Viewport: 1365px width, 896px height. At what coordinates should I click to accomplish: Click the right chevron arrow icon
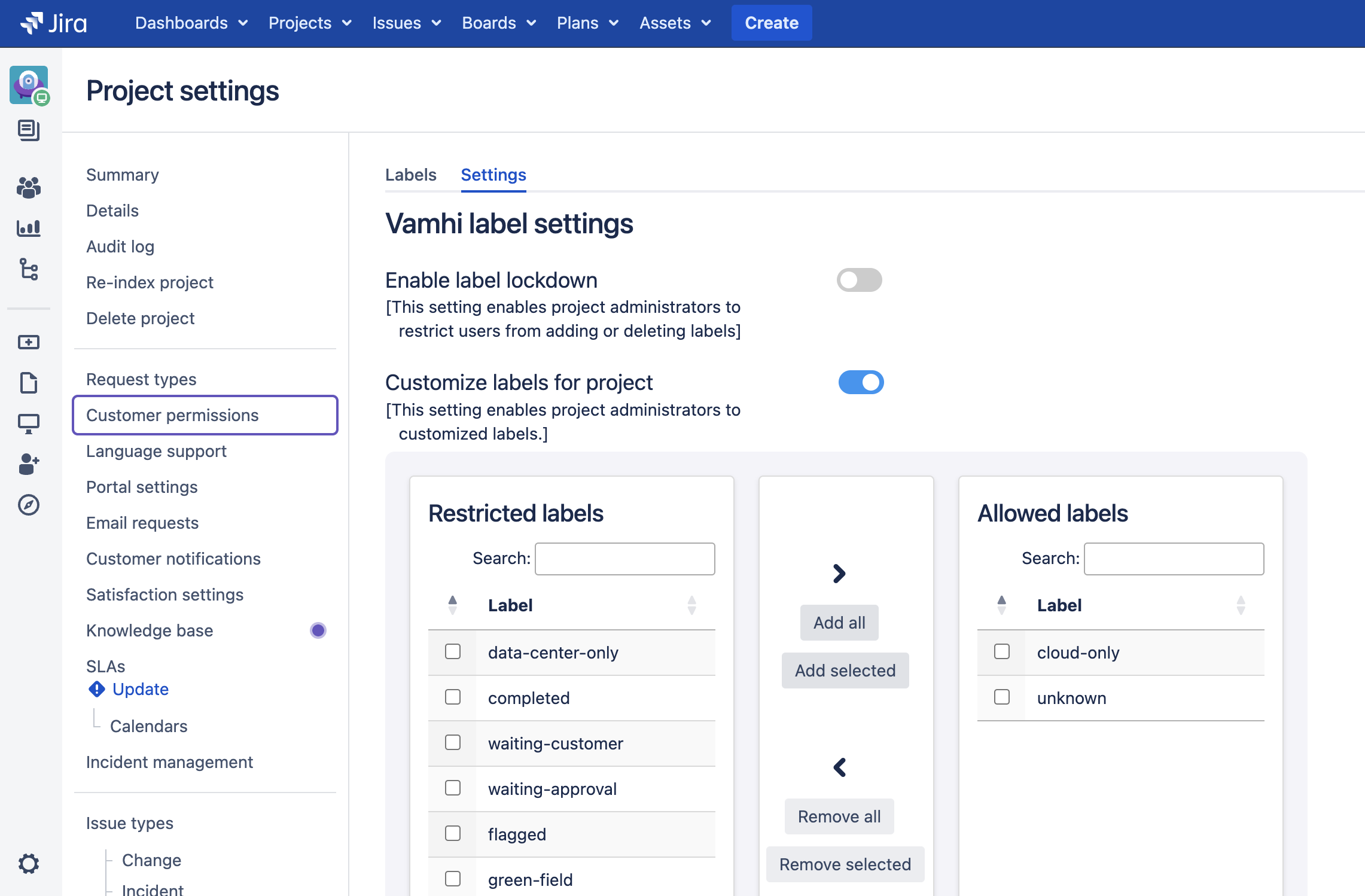click(839, 574)
